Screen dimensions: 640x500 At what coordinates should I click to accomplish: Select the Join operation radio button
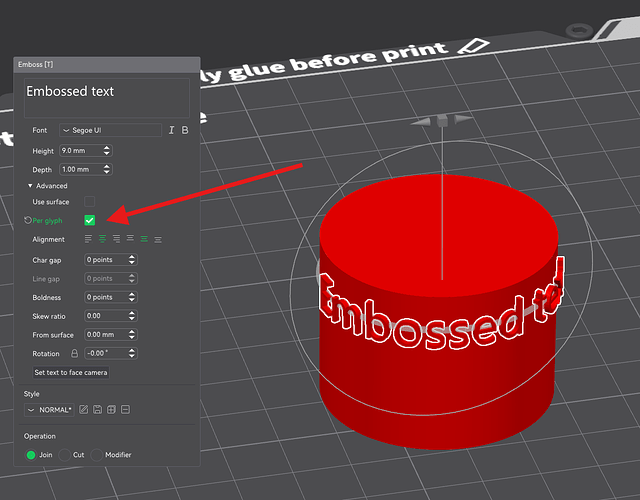point(31,455)
